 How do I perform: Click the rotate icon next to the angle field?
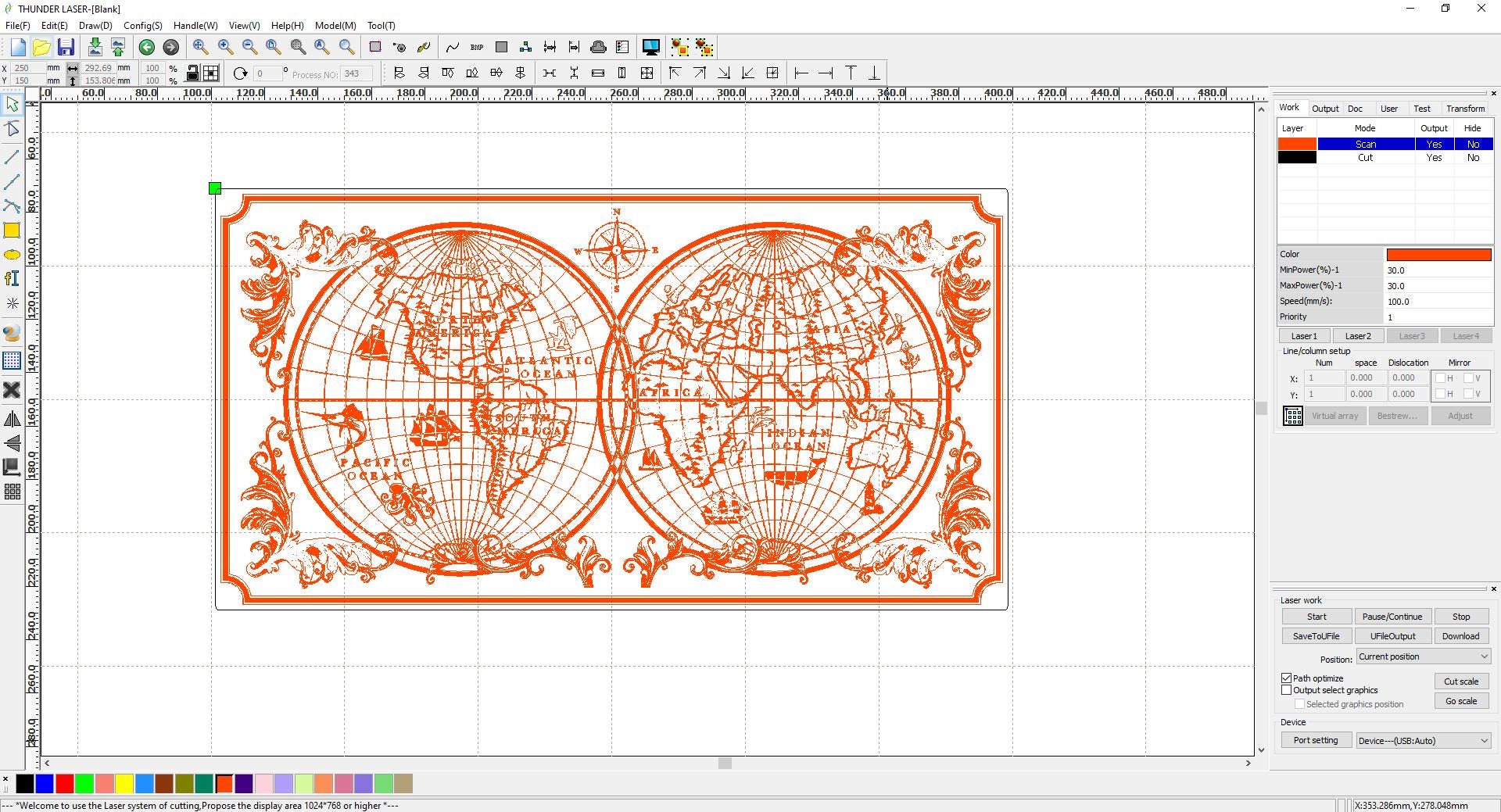240,73
